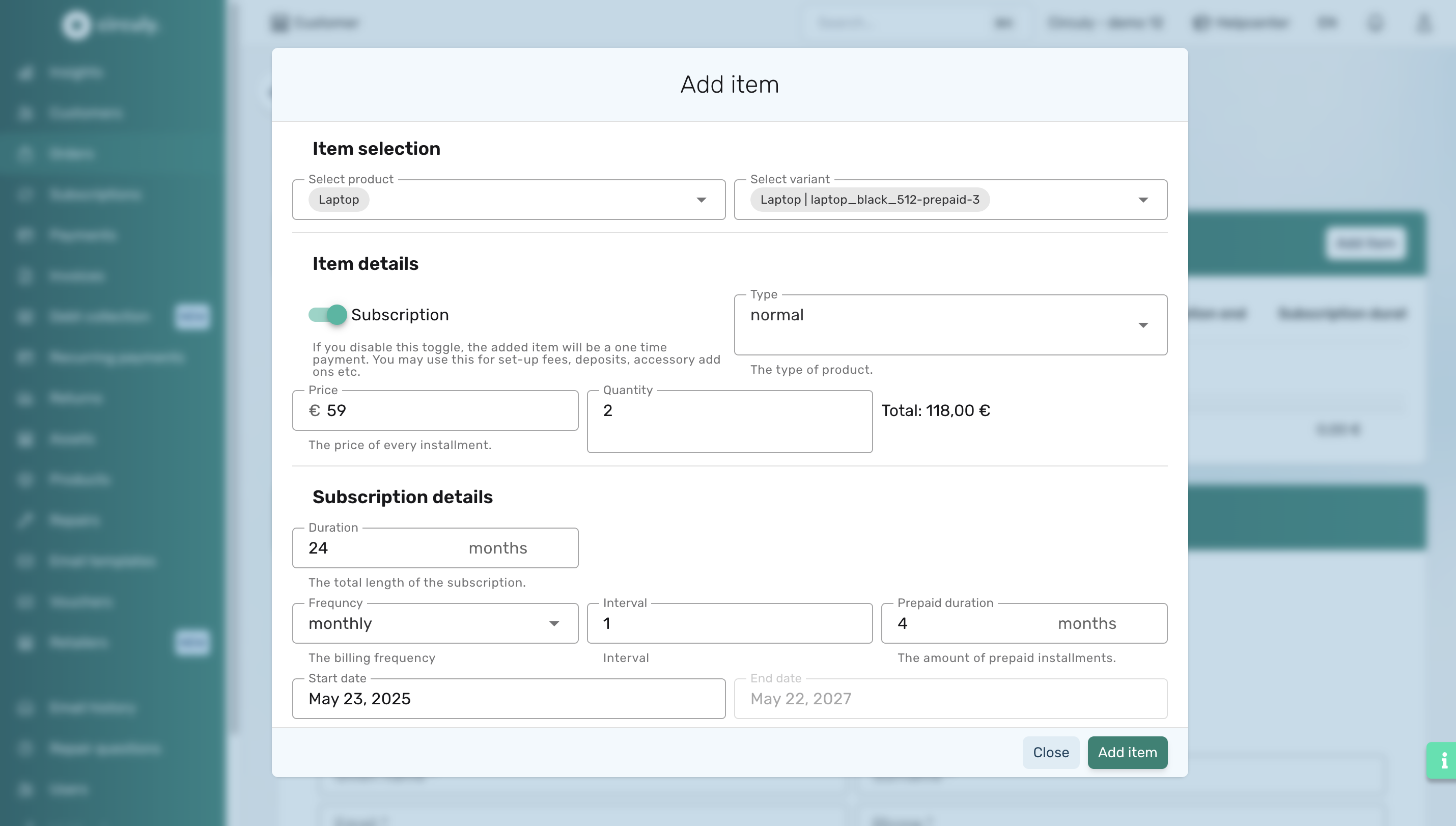Click the disabled End date field
The image size is (1456, 826).
point(950,699)
